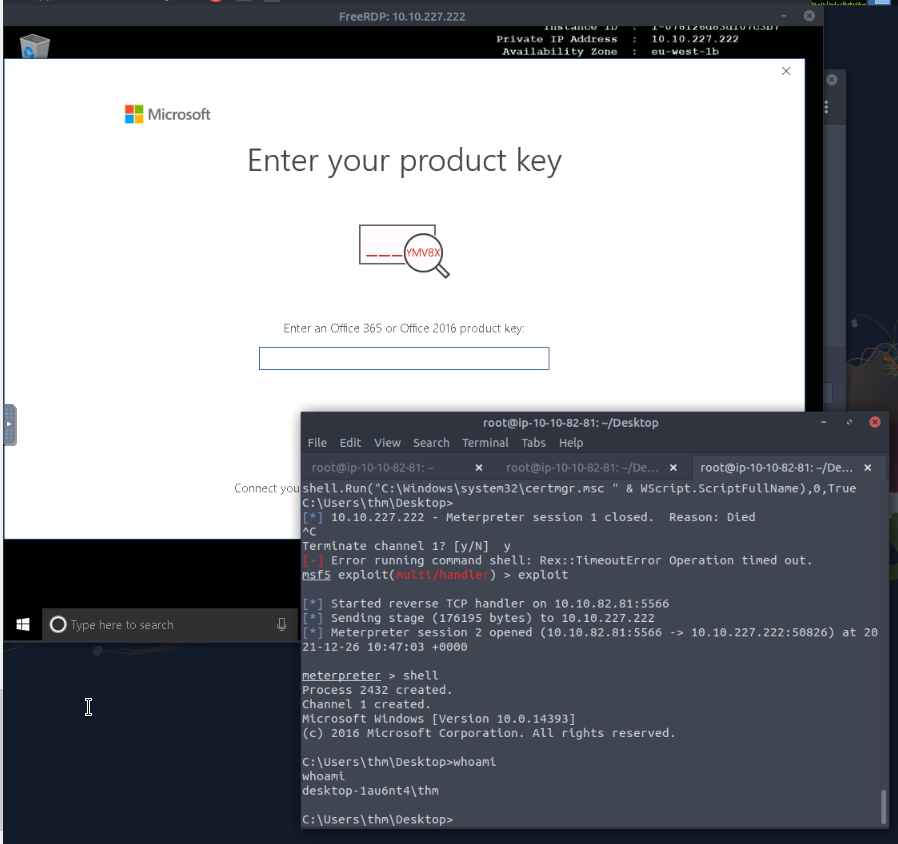
Task: Click the Microsoft logo in the Office dialog
Action: (x=168, y=114)
